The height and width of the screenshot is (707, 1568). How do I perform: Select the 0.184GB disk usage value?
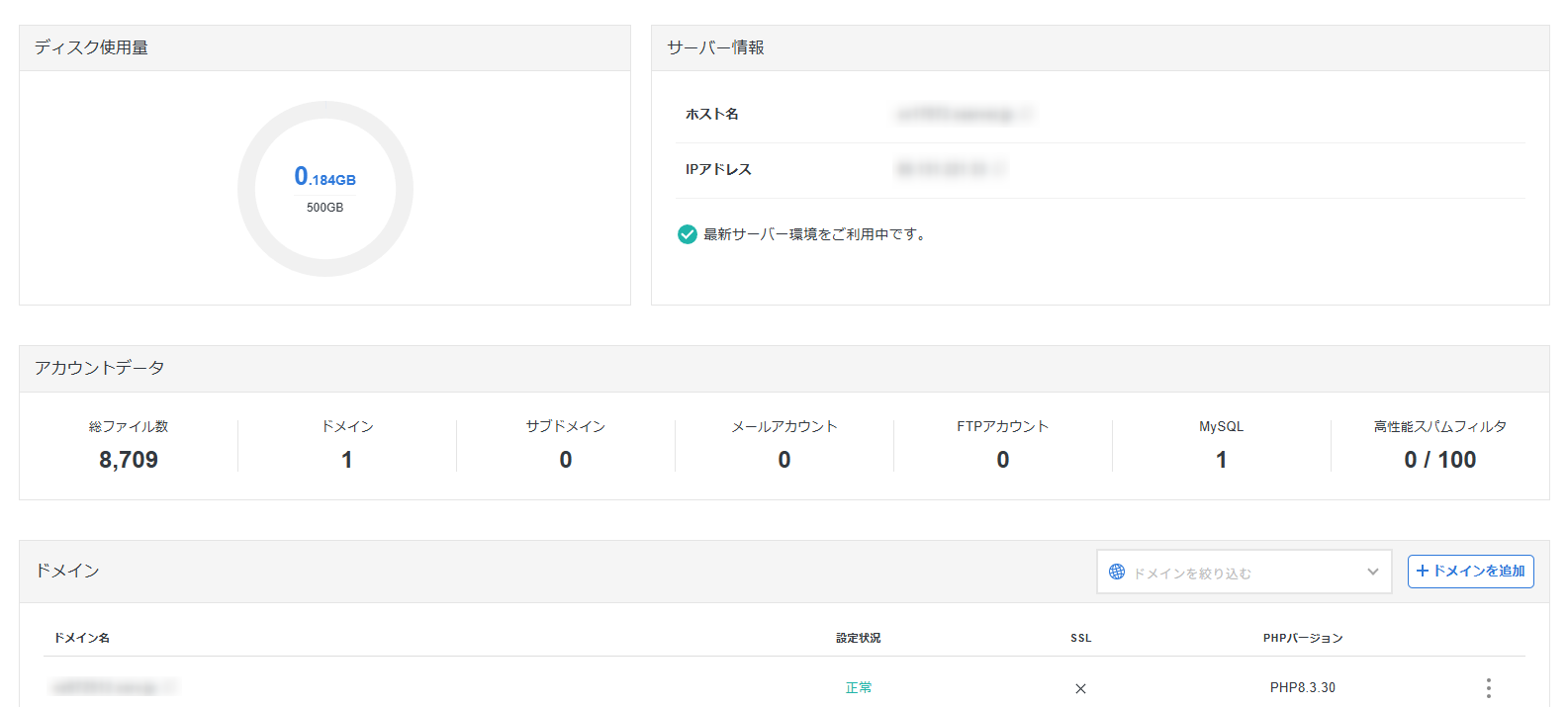[x=324, y=177]
